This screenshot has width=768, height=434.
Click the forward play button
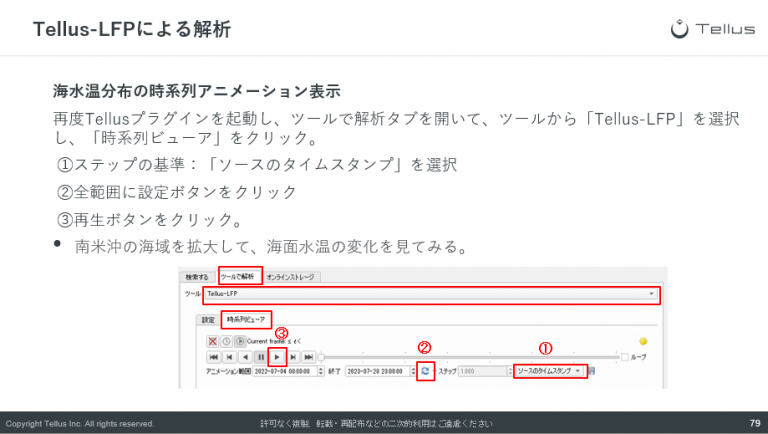(277, 357)
